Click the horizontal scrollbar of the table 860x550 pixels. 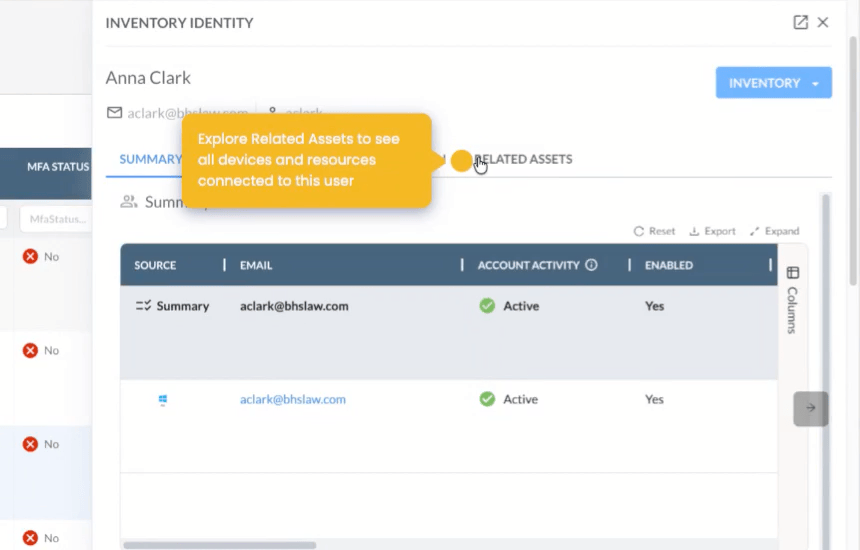[219, 545]
